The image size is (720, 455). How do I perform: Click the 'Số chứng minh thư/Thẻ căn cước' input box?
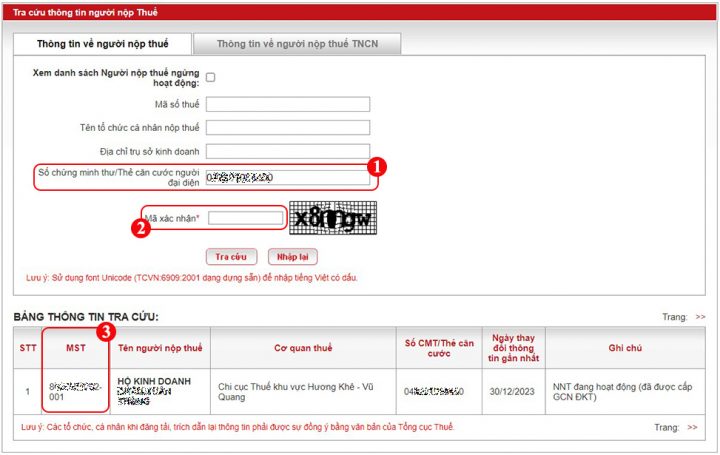[288, 177]
